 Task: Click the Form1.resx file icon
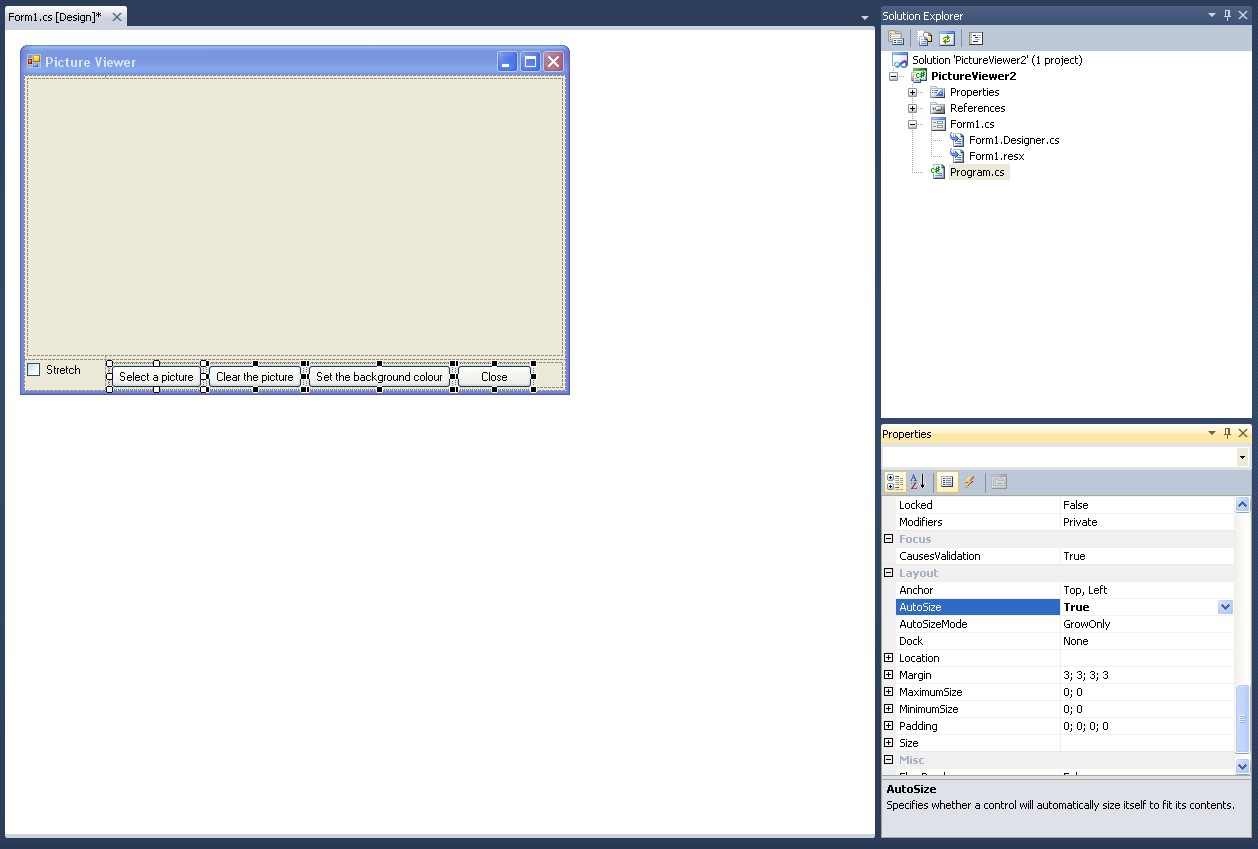pos(957,156)
